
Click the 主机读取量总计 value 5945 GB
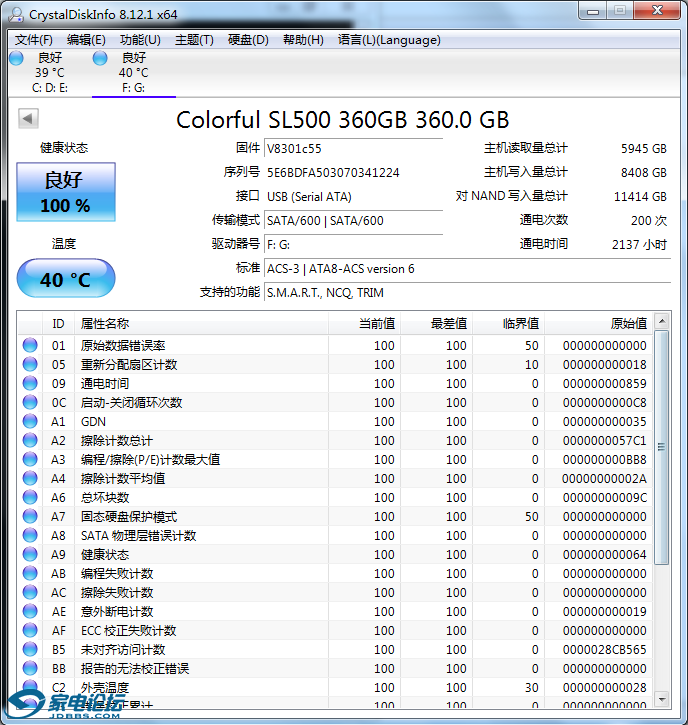644,148
